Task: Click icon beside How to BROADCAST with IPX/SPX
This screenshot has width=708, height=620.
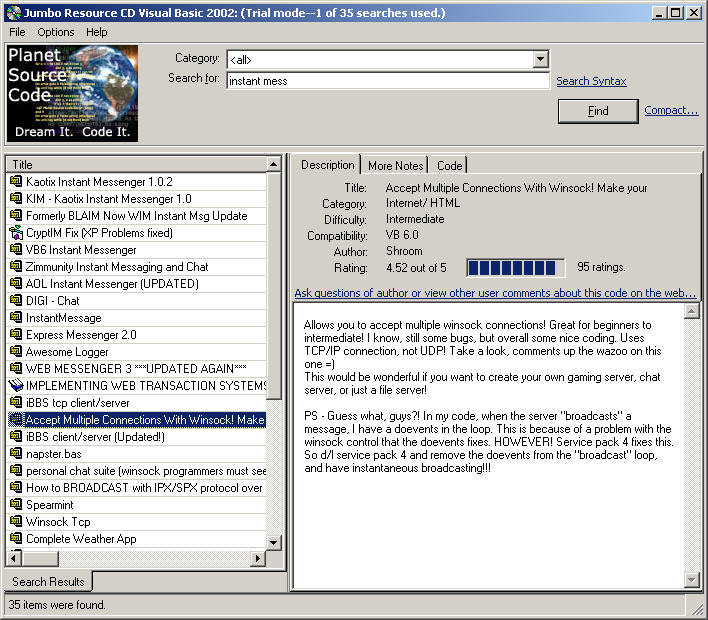Action: tap(16, 488)
